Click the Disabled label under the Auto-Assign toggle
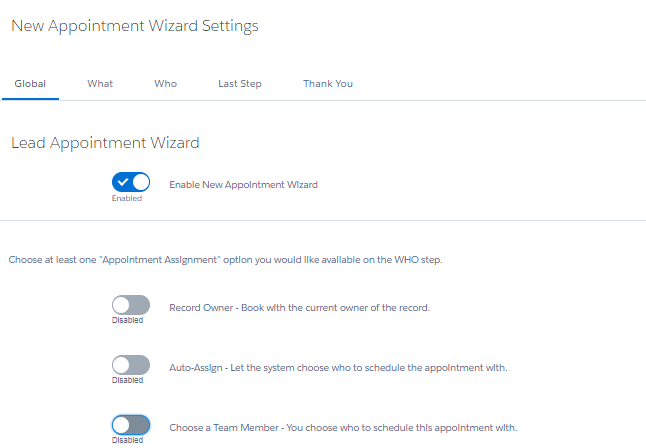This screenshot has width=646, height=448. click(127, 380)
